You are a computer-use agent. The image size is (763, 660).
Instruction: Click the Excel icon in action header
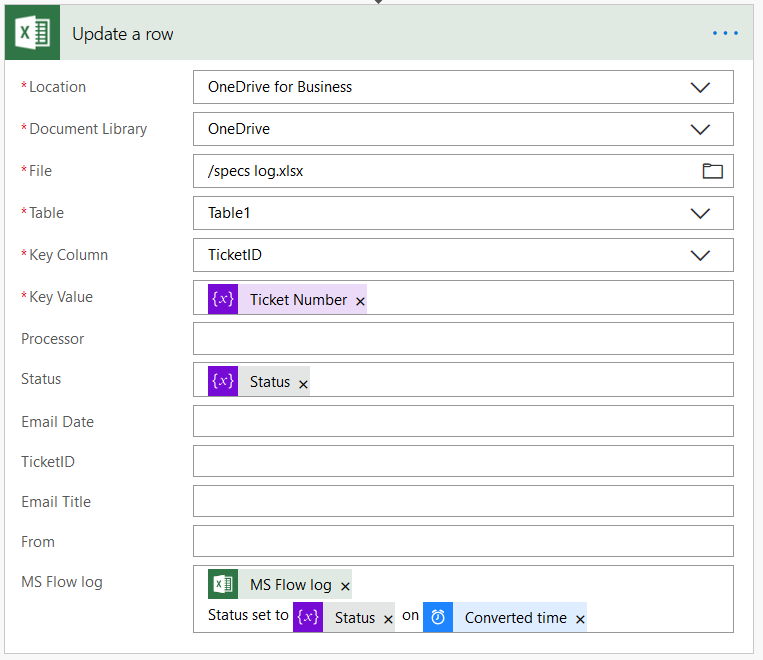click(x=32, y=33)
